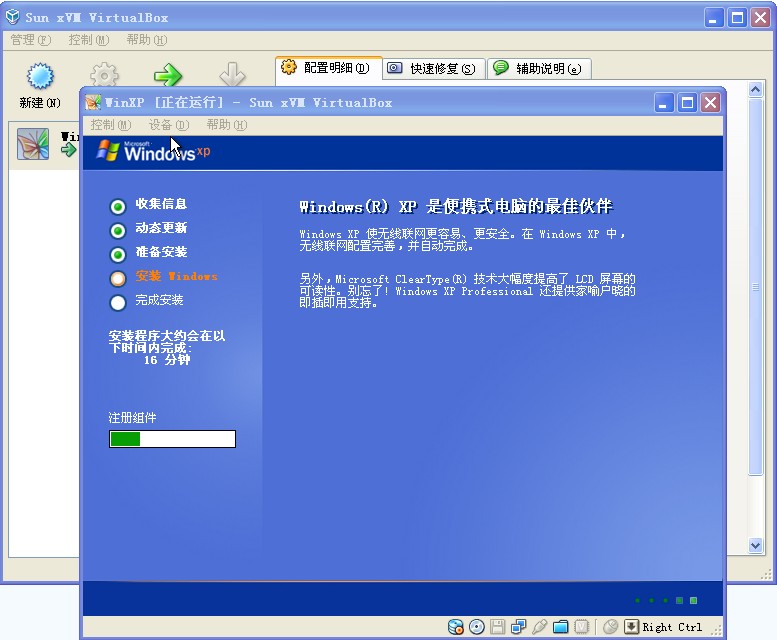Screen dimensions: 777x640
Task: Click the resize grip of the WinXP window
Action: 716,630
